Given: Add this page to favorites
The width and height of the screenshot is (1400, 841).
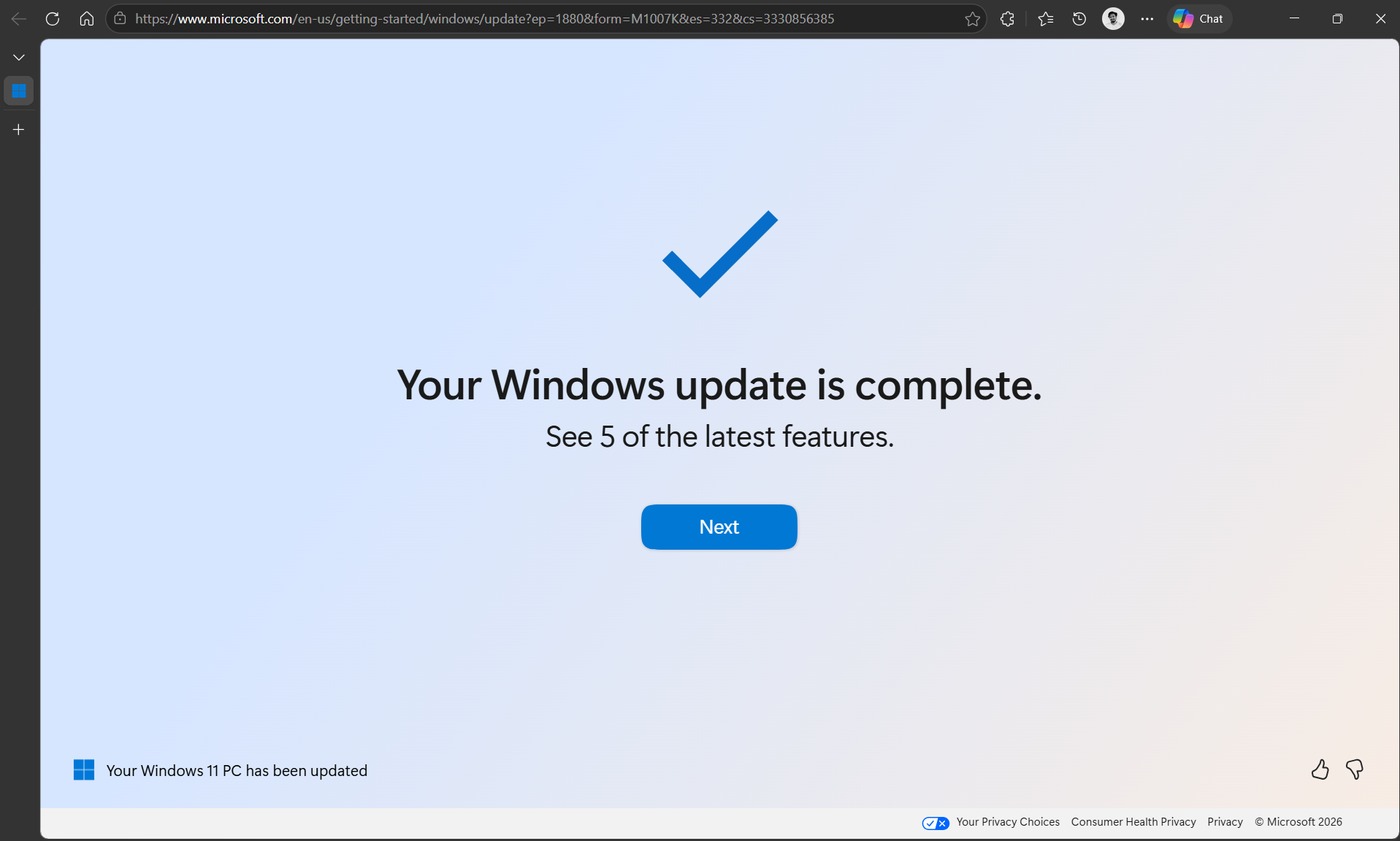Looking at the screenshot, I should coord(972,19).
